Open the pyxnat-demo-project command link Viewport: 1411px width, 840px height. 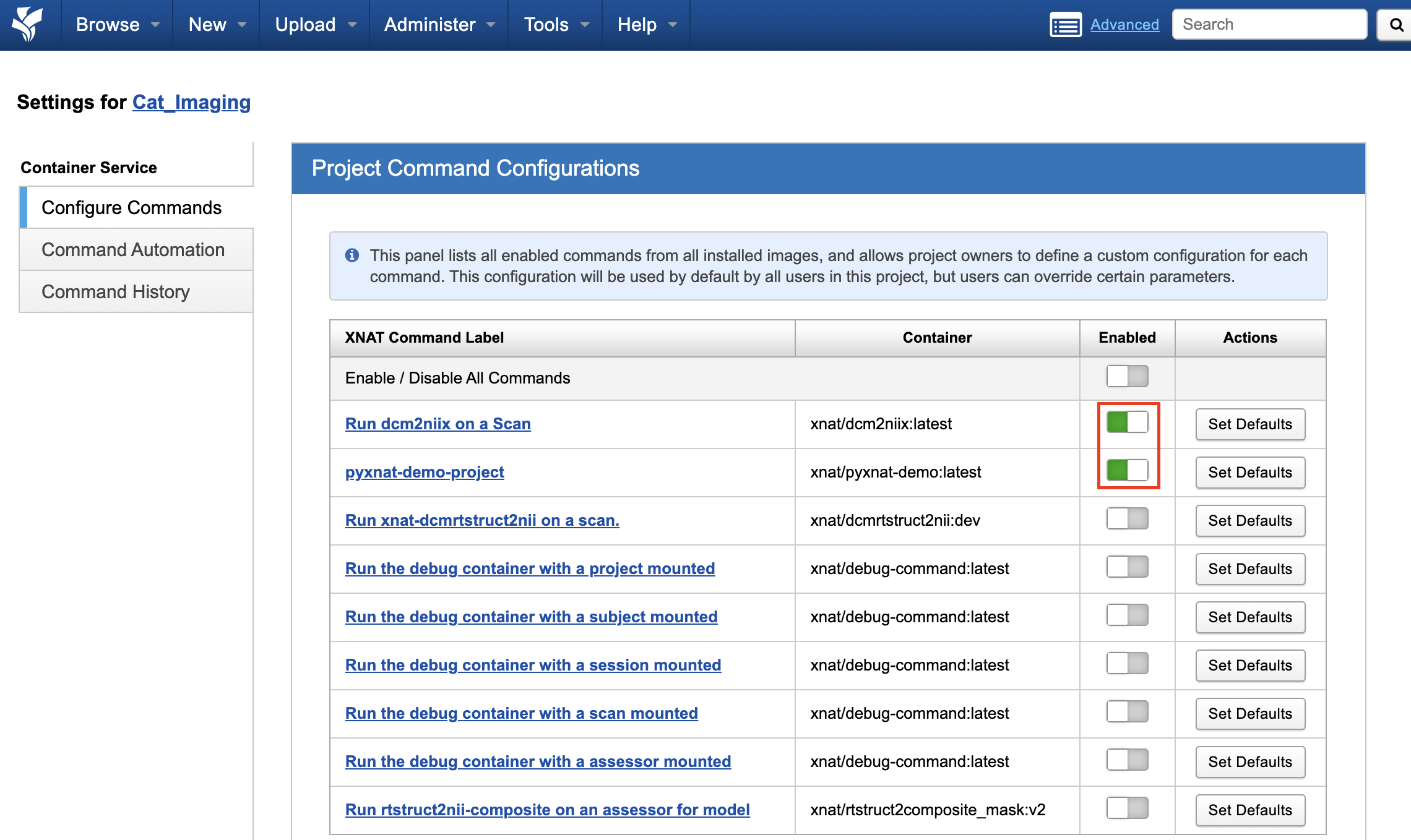425,472
